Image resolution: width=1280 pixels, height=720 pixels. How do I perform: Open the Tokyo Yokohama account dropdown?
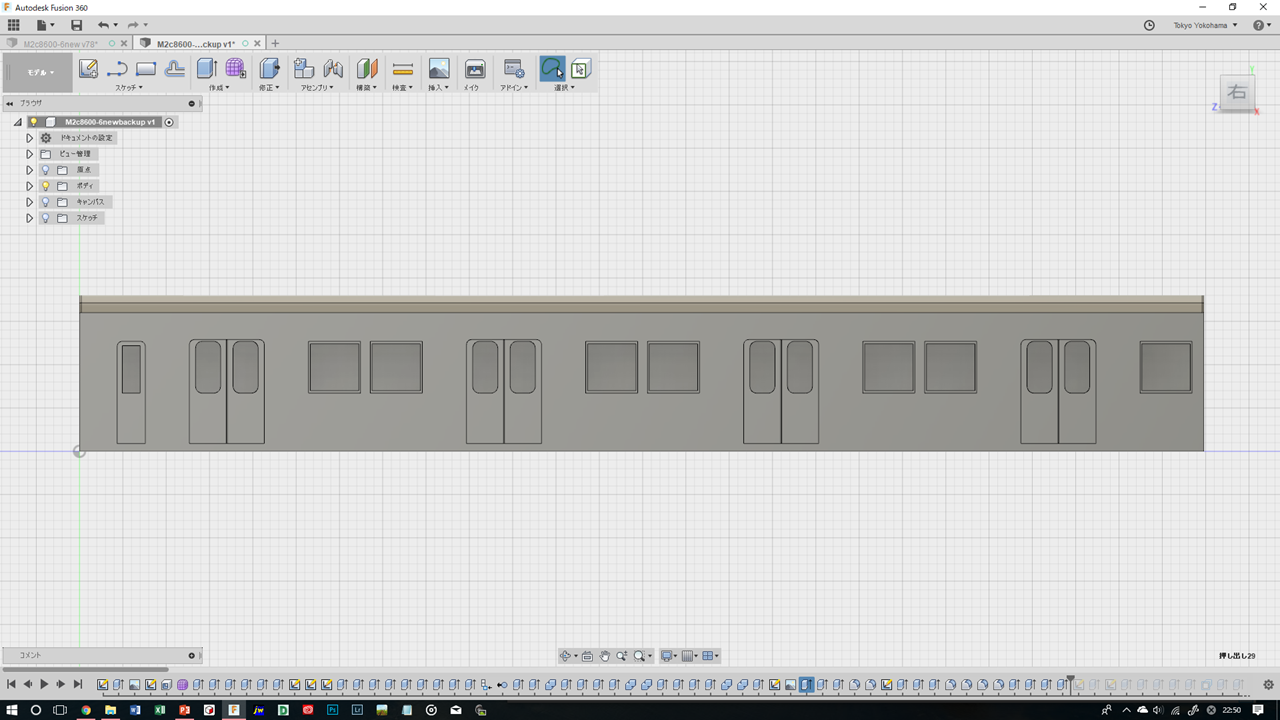point(1205,25)
